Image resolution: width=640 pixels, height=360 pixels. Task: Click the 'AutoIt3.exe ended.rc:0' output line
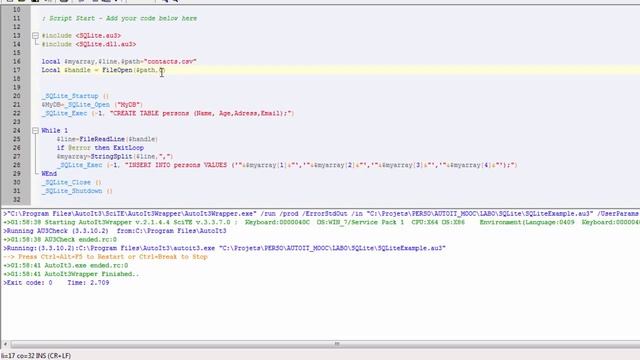tap(66, 265)
